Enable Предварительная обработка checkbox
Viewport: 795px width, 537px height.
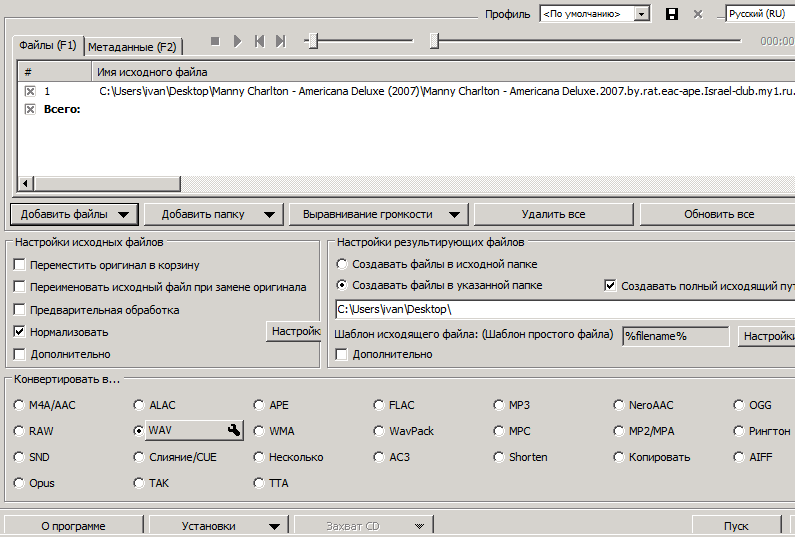(x=19, y=310)
